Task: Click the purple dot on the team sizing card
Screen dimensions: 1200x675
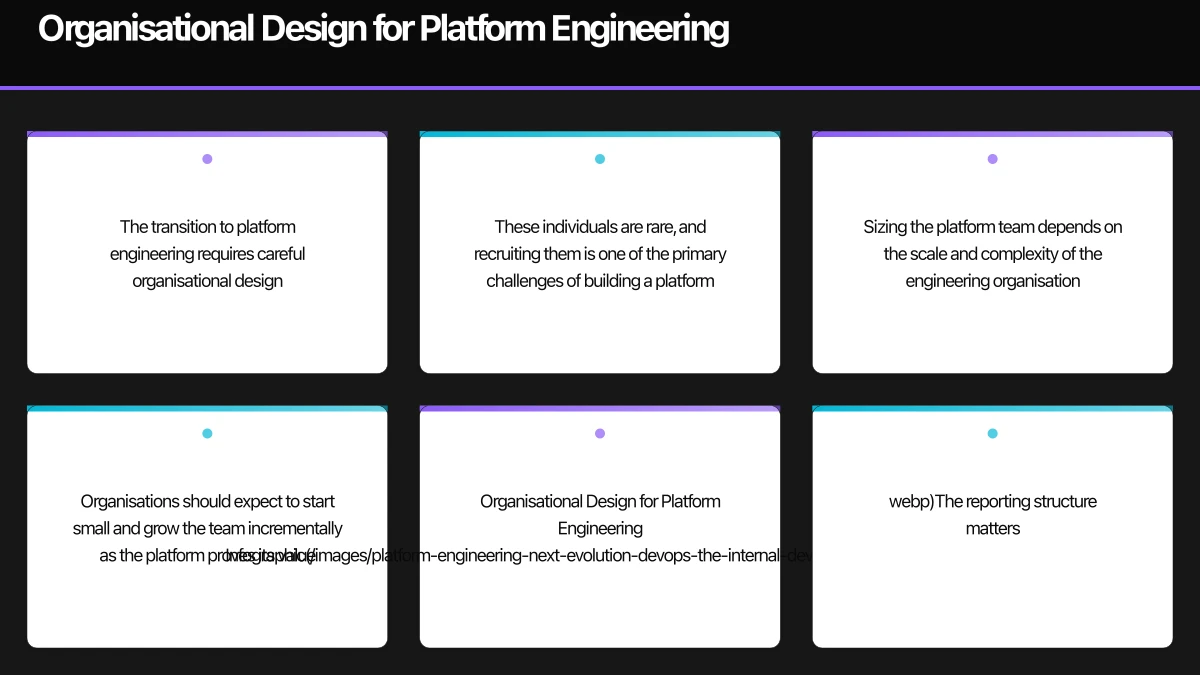Action: tap(992, 158)
